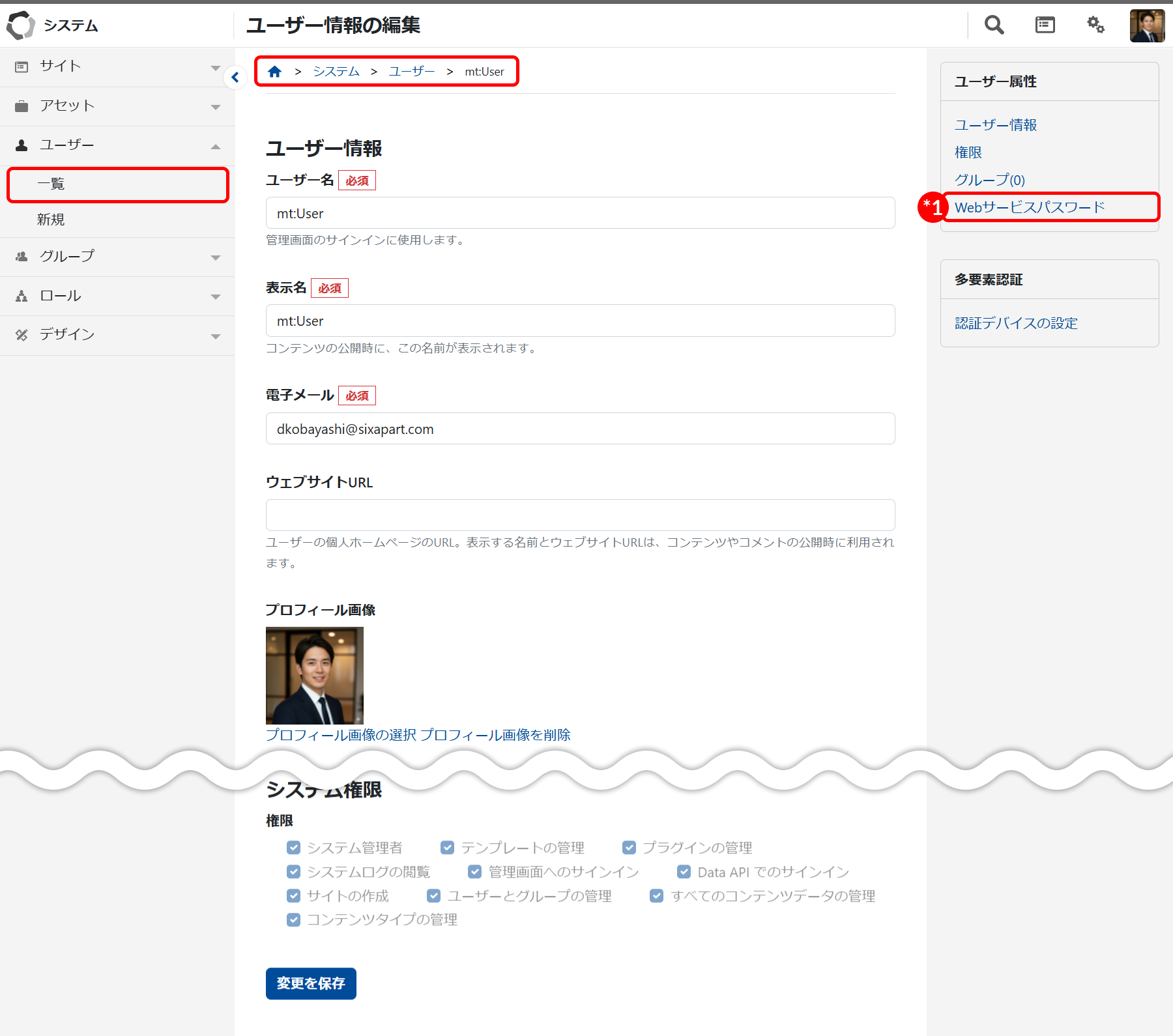This screenshot has width=1173, height=1036.
Task: Click the プロフィール画像の選択 link
Action: click(341, 735)
